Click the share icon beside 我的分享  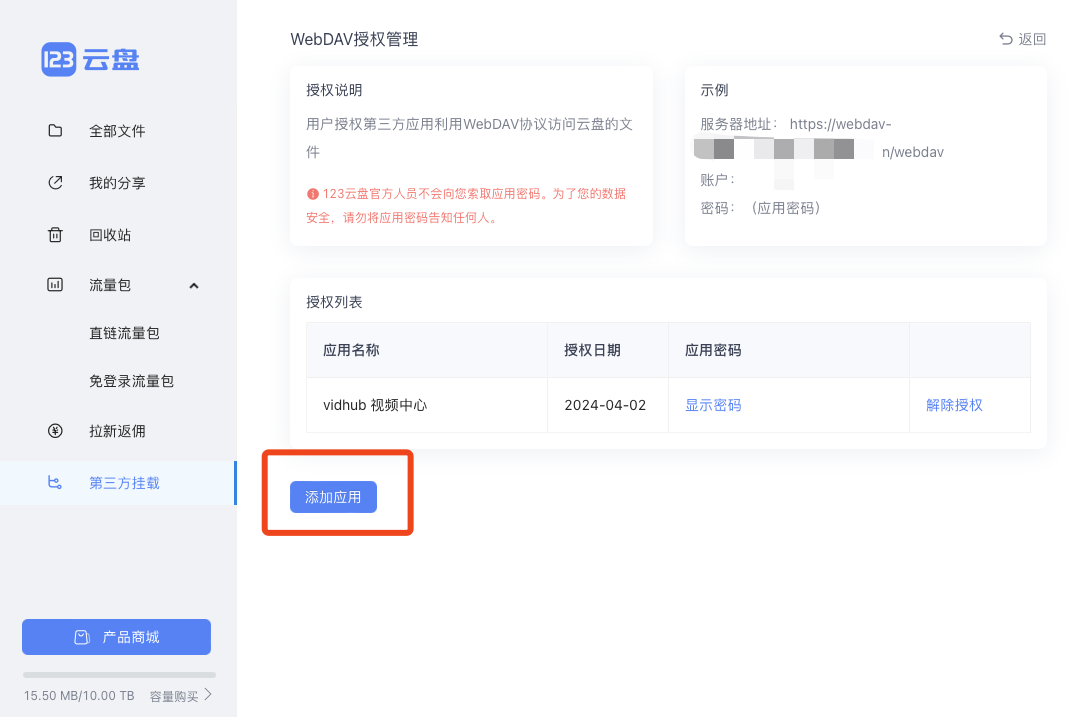(x=56, y=183)
